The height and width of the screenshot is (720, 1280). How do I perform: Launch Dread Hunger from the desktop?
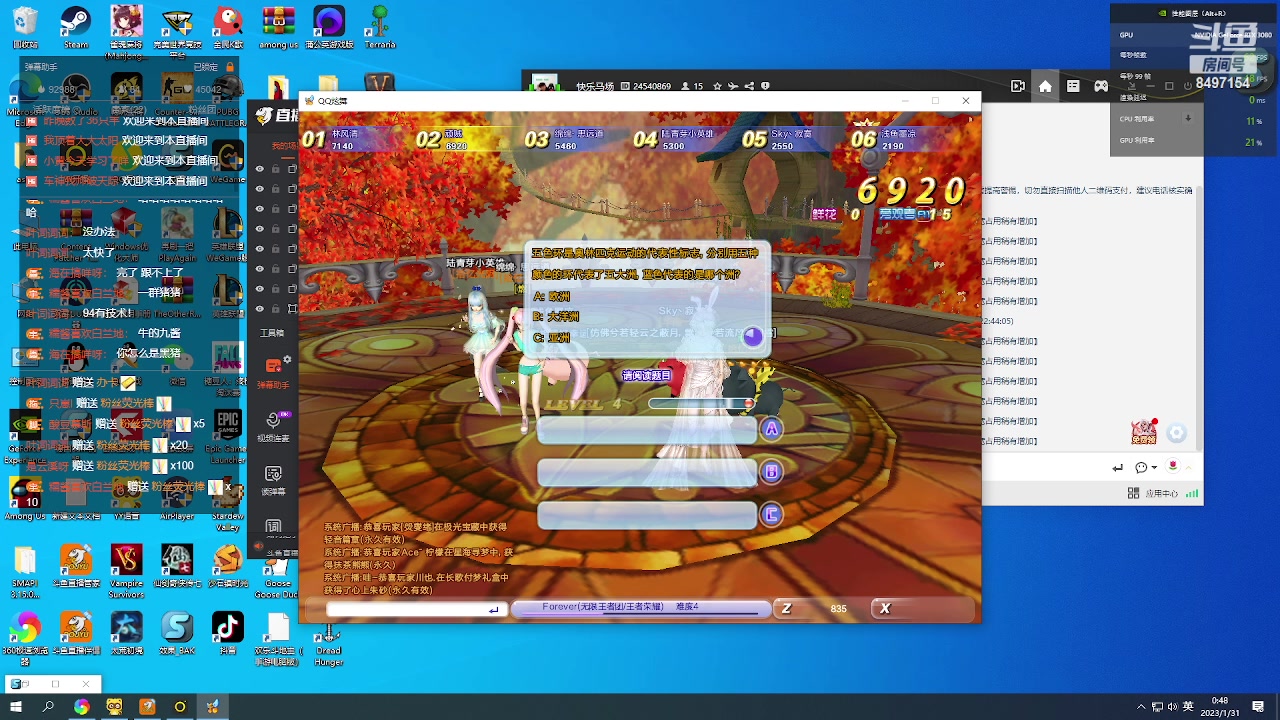point(329,645)
